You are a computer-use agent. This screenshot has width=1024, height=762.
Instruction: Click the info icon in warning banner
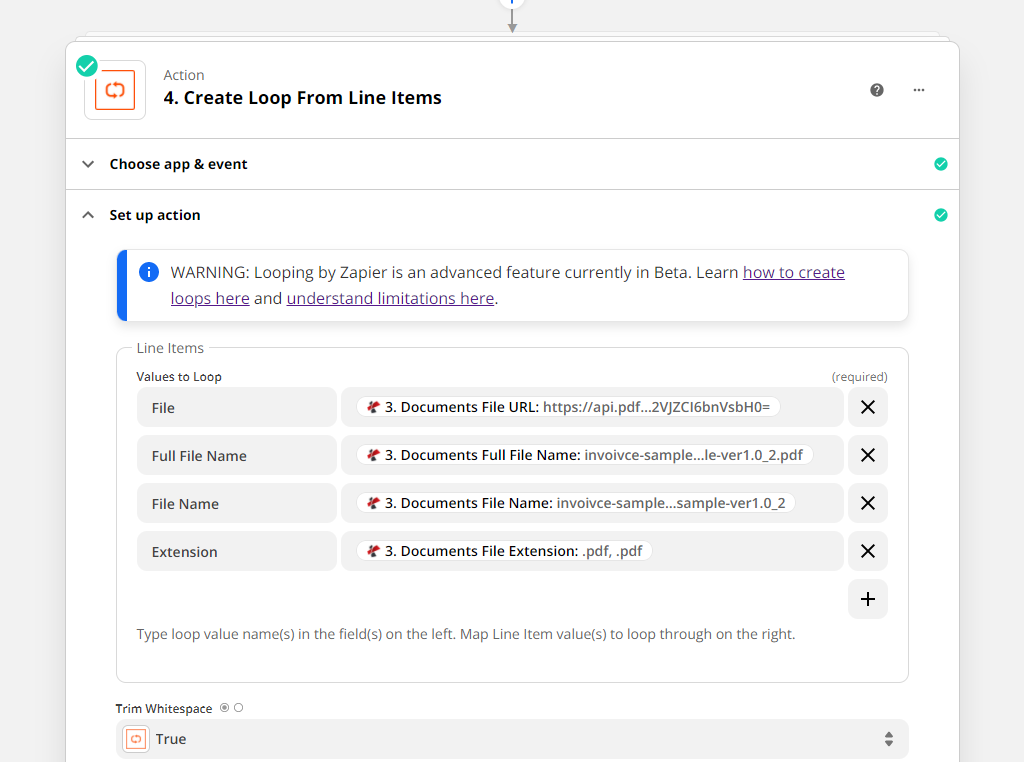[x=149, y=272]
